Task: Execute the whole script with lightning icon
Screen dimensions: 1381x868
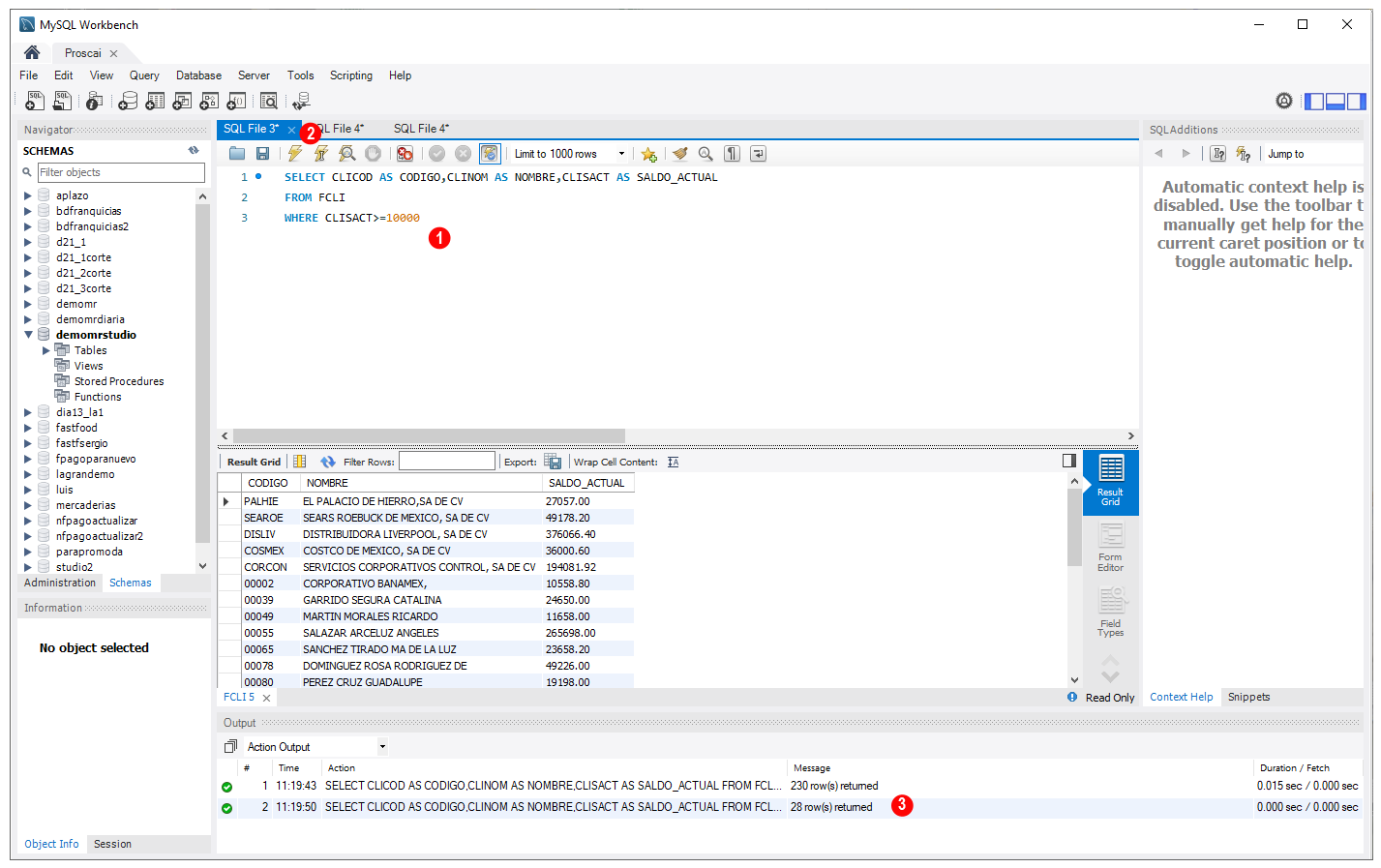Action: click(295, 153)
